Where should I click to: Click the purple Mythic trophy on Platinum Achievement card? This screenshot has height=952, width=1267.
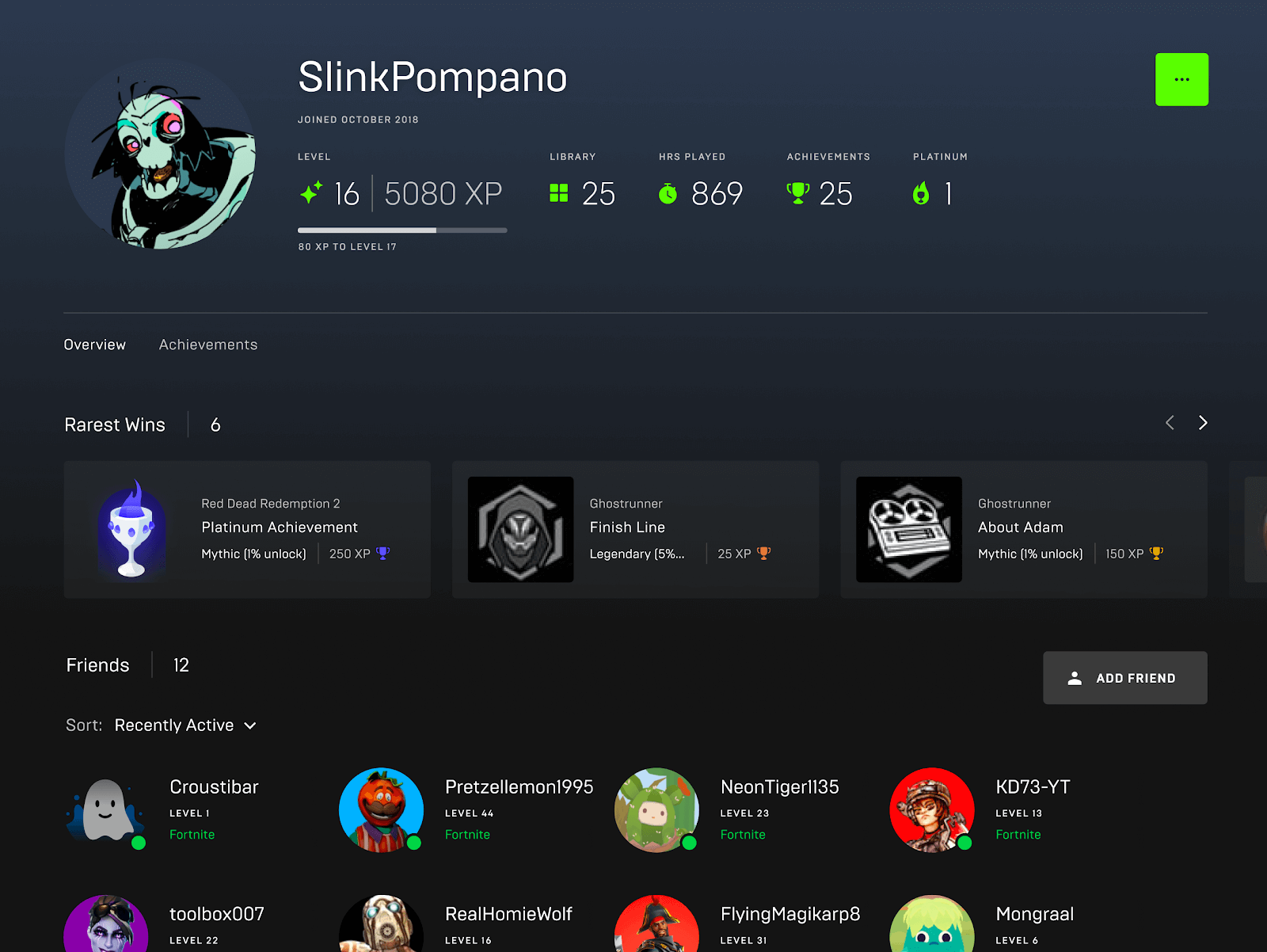coord(385,553)
